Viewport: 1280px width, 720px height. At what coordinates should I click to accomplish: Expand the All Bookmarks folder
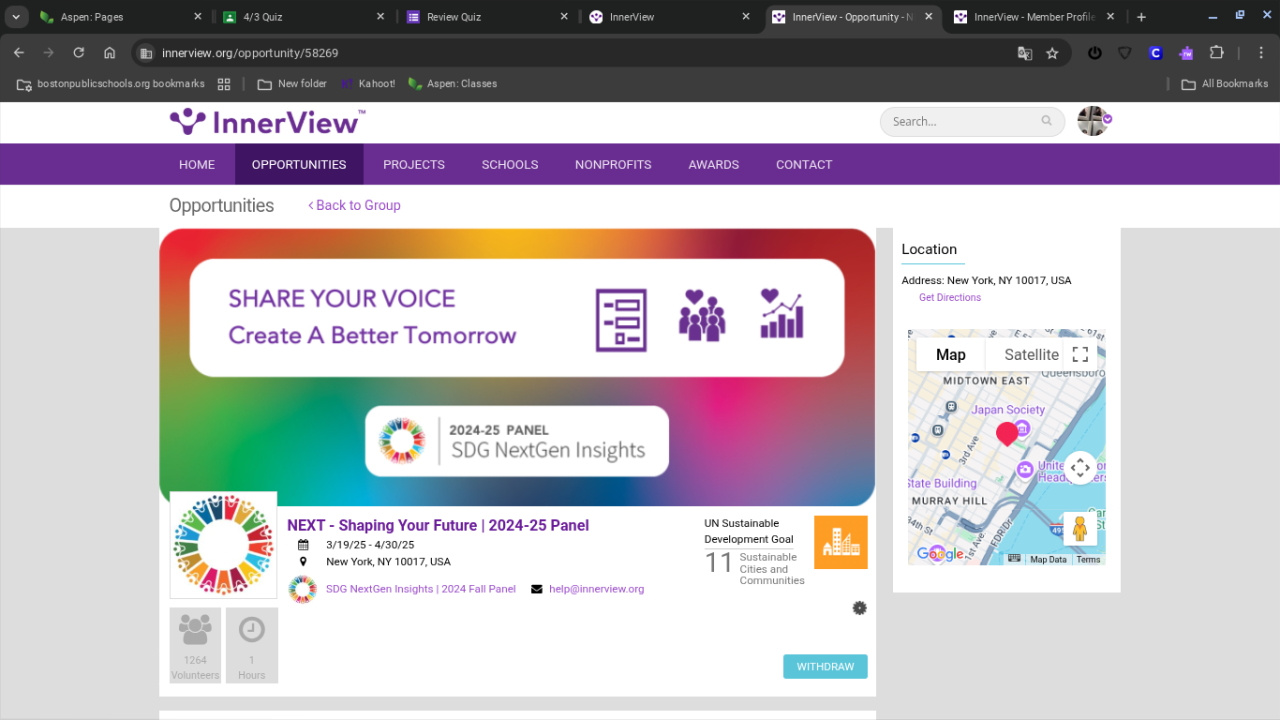(1225, 84)
